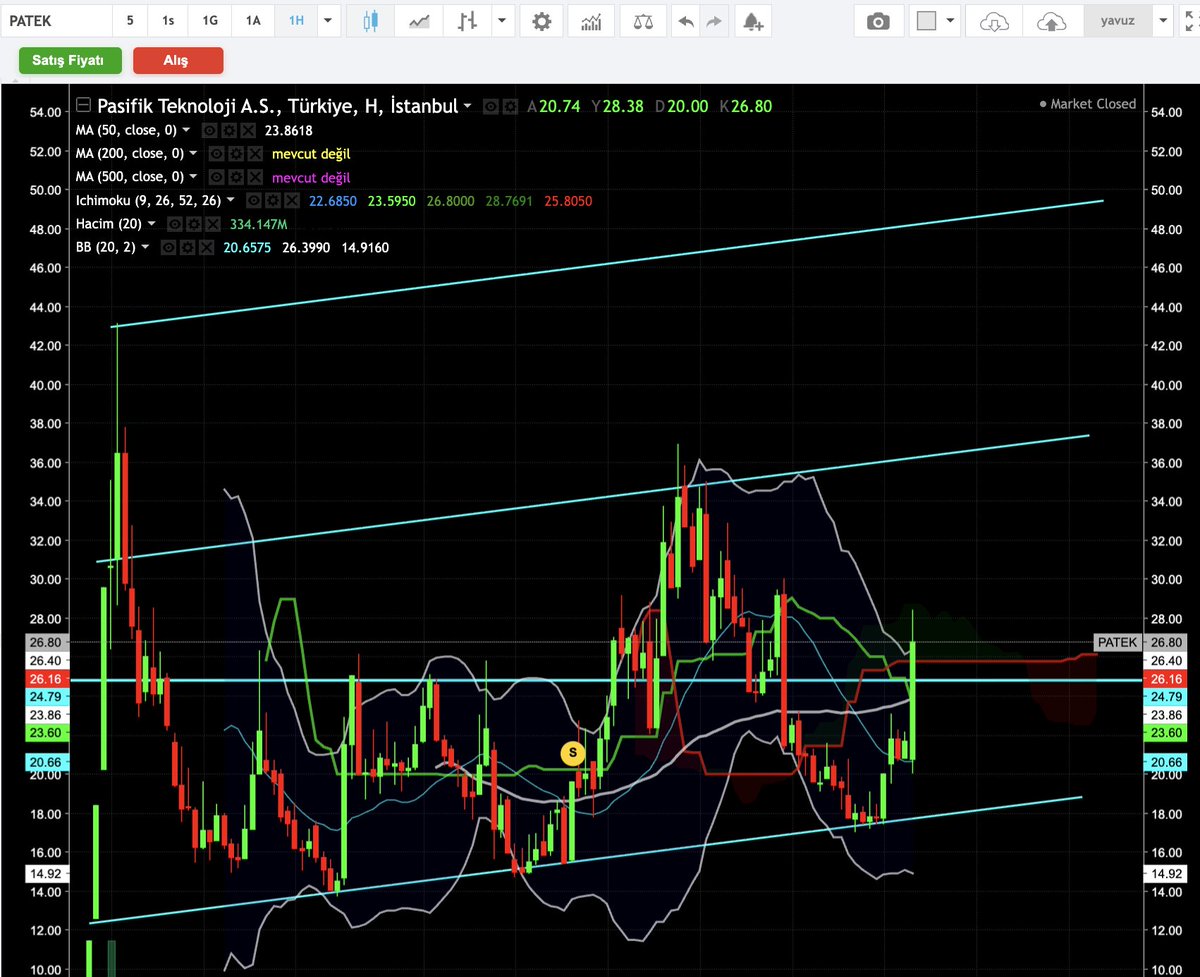Screen dimensions: 1200x977
Task: Take a chart snapshot with the camera icon
Action: pos(878,21)
